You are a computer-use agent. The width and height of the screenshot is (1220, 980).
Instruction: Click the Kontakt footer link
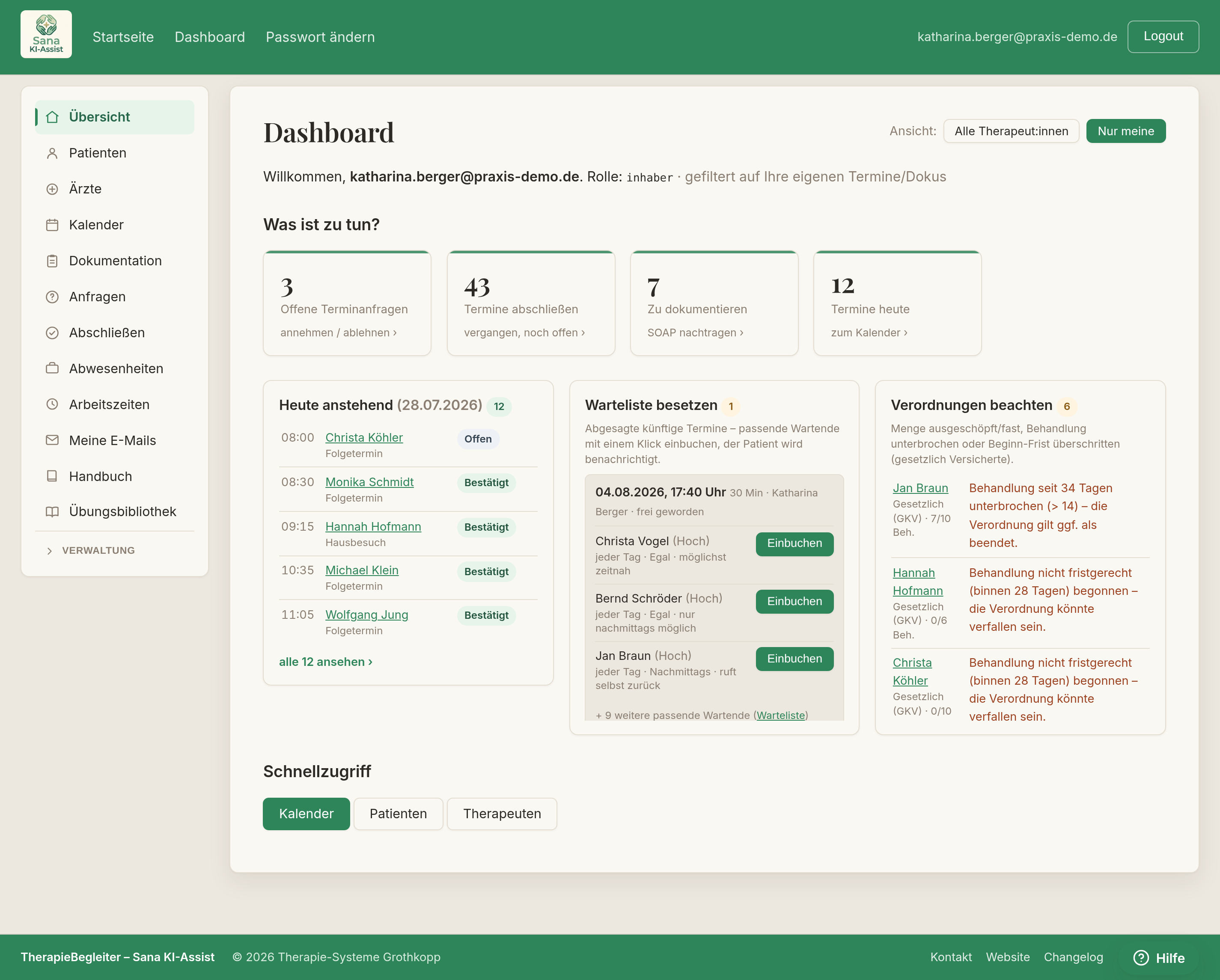[951, 957]
